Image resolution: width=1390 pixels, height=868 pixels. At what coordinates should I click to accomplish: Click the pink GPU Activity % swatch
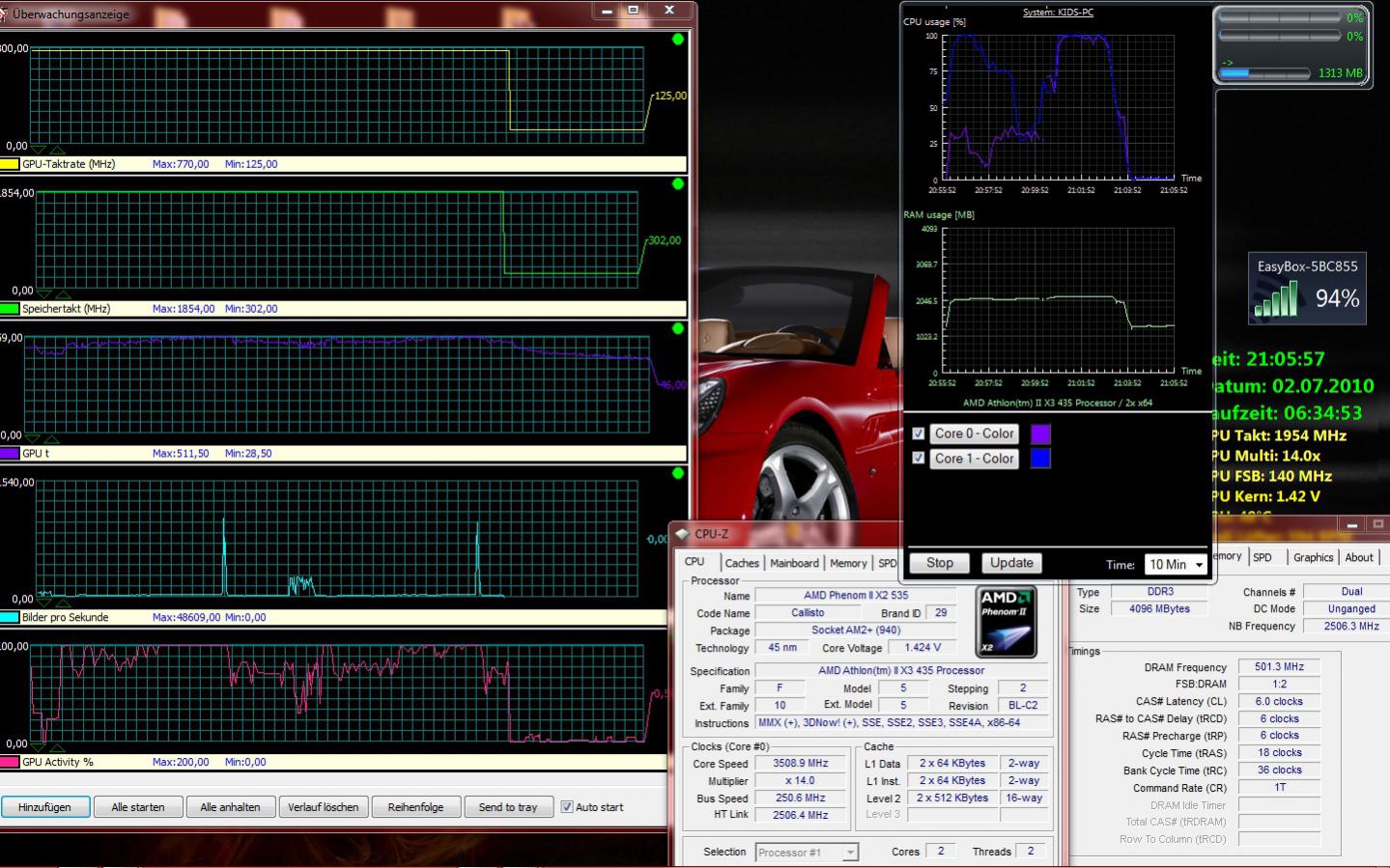9,762
